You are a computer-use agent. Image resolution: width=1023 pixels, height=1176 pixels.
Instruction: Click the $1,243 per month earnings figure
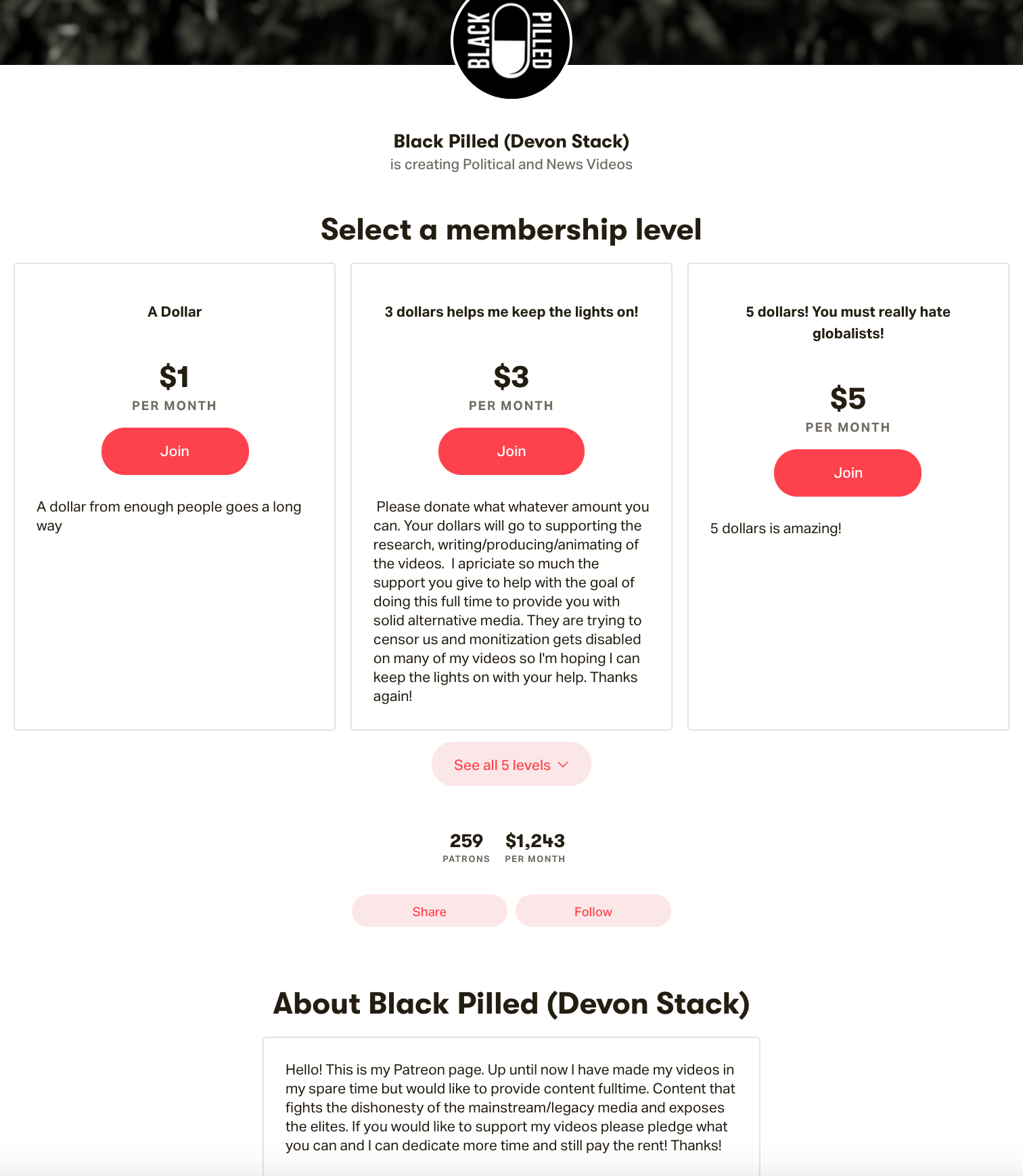click(x=535, y=841)
